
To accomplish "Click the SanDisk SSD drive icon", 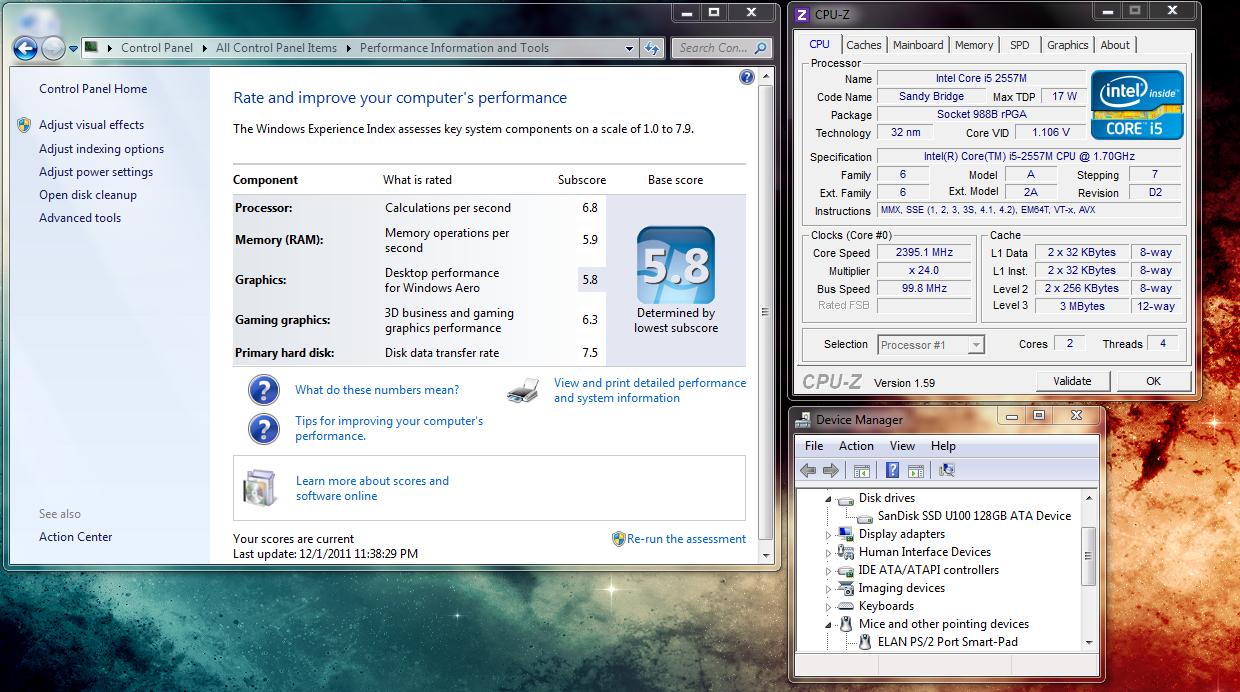I will click(x=865, y=517).
